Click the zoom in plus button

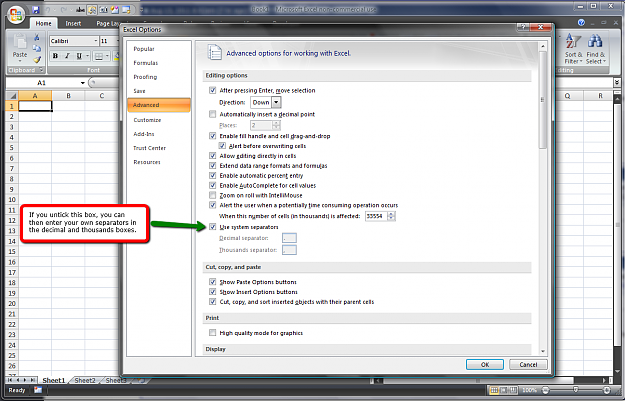click(x=607, y=390)
